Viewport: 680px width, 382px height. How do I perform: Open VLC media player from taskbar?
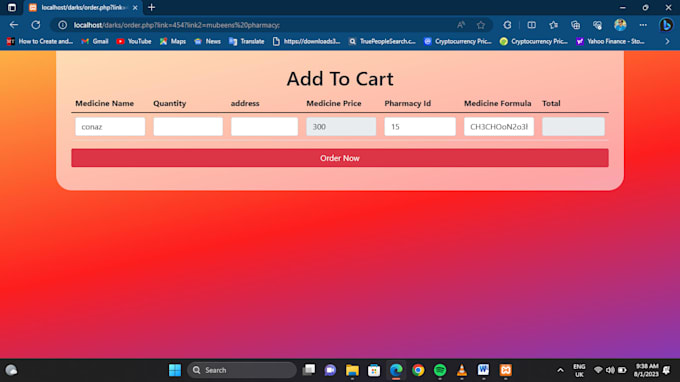click(462, 370)
